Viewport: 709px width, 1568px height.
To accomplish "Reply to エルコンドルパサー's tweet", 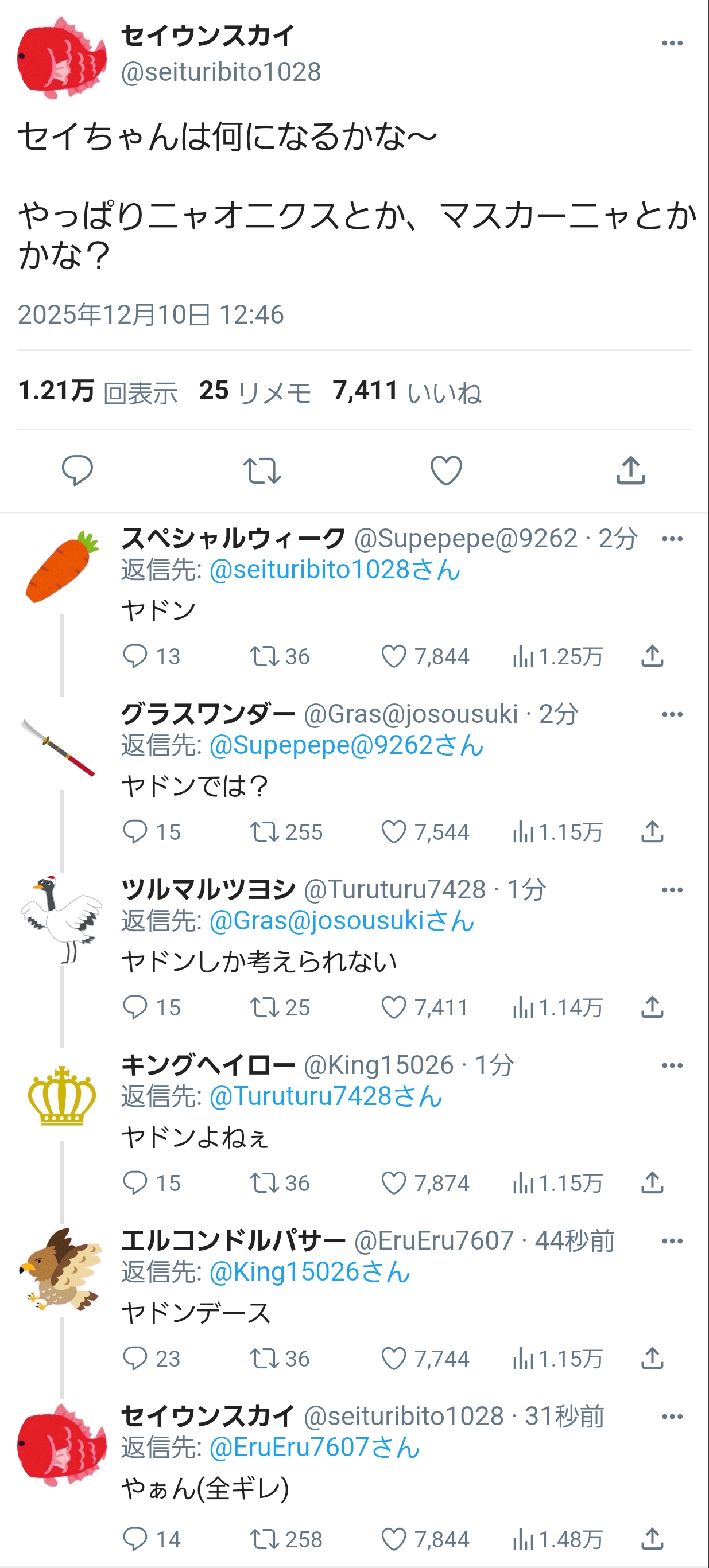I will (134, 1358).
